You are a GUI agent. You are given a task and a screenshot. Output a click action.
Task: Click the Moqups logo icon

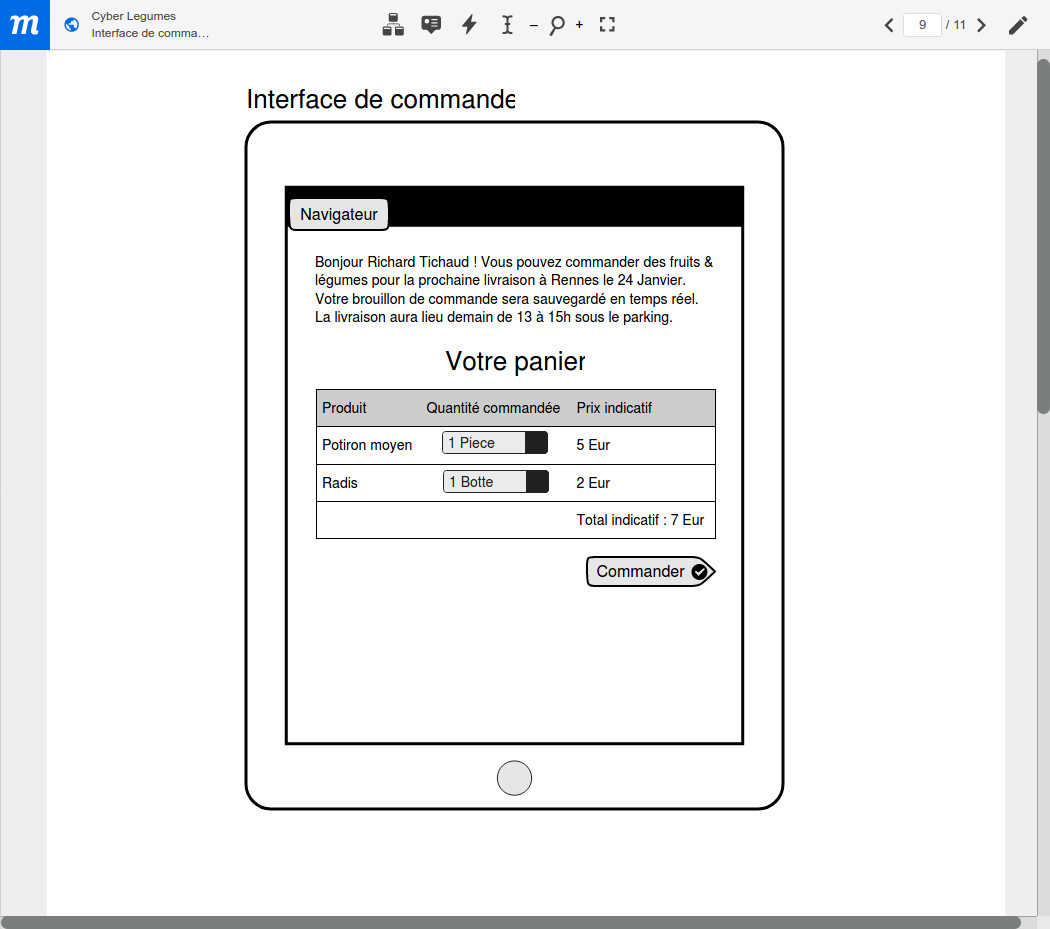tap(24, 25)
